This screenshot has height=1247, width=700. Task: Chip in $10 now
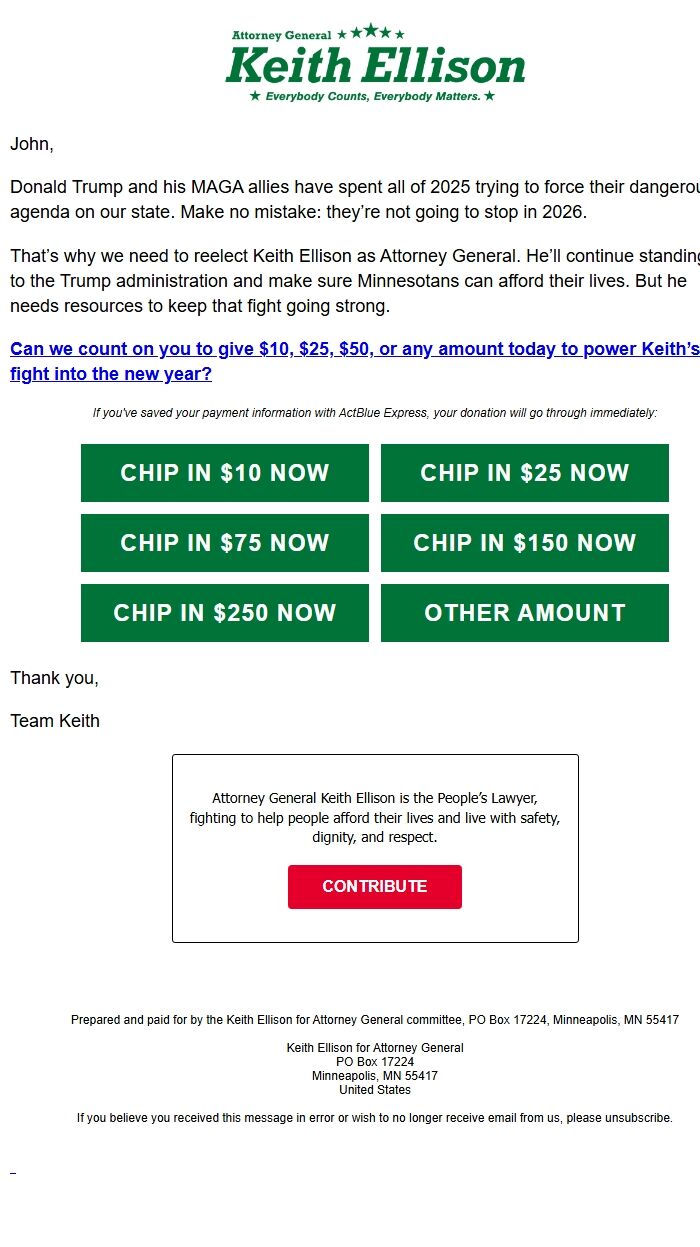pos(224,472)
